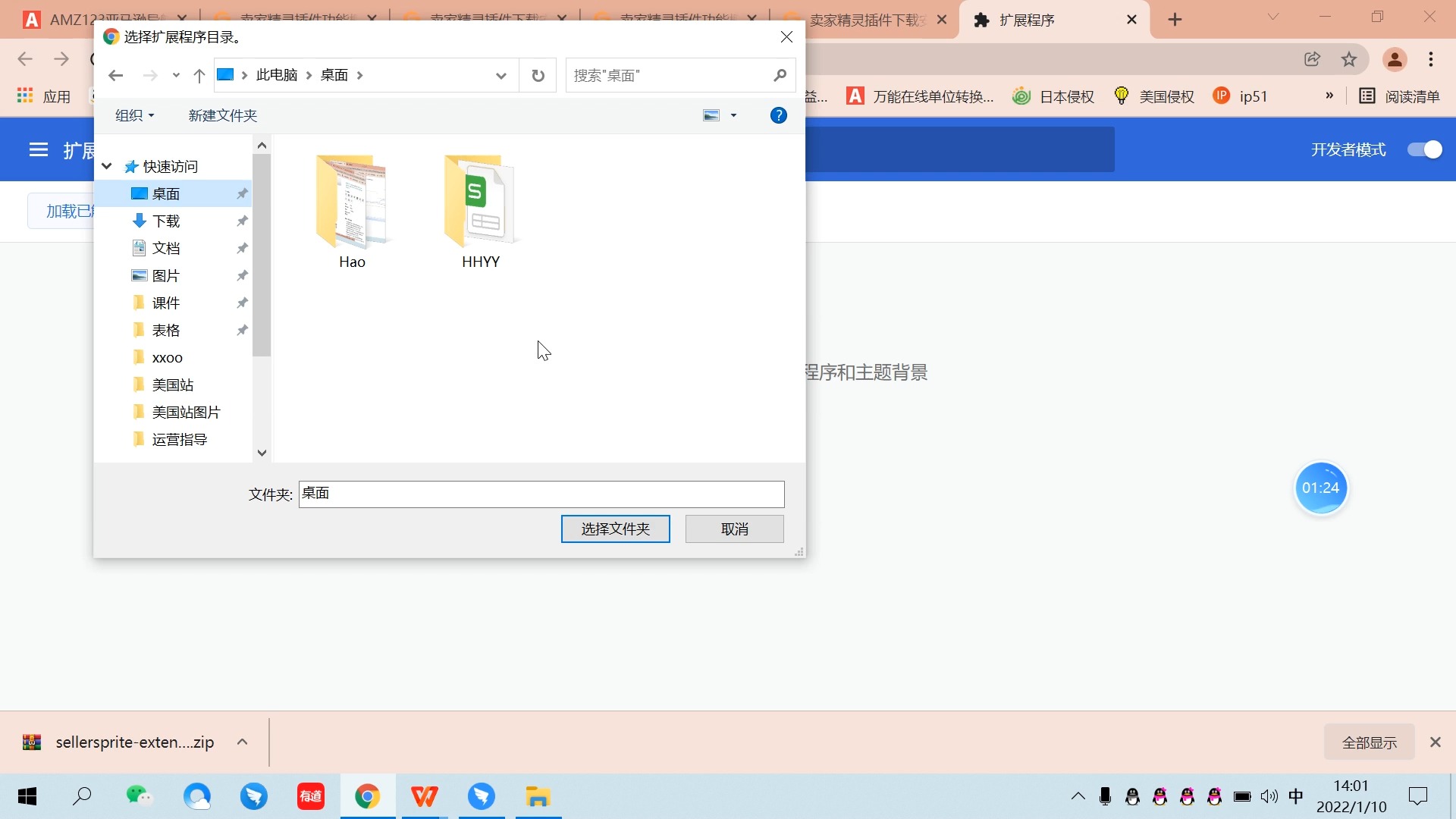This screenshot has height=819, width=1456.
Task: Open File Explorer from the taskbar
Action: pos(538,796)
